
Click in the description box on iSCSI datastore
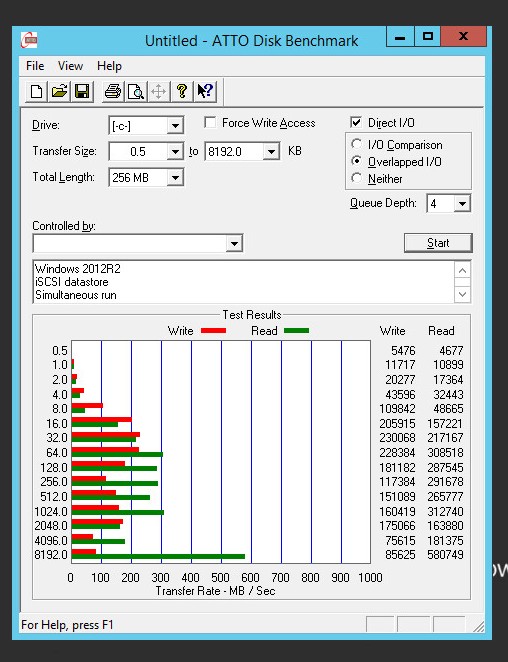pos(72,282)
